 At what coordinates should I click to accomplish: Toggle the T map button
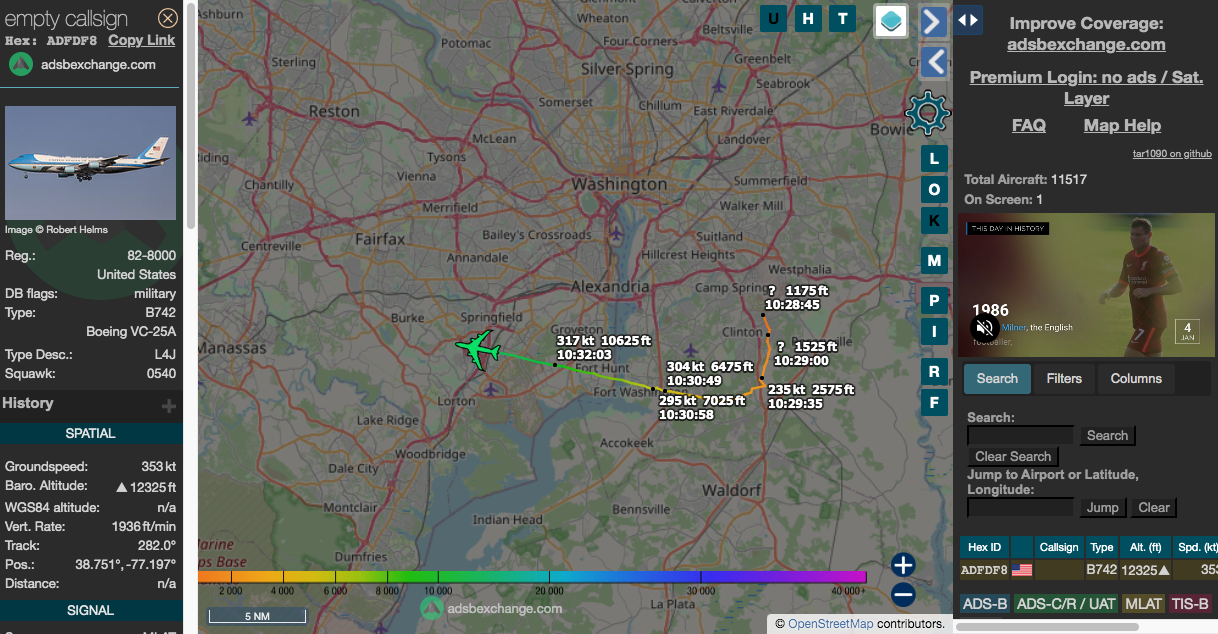(843, 19)
